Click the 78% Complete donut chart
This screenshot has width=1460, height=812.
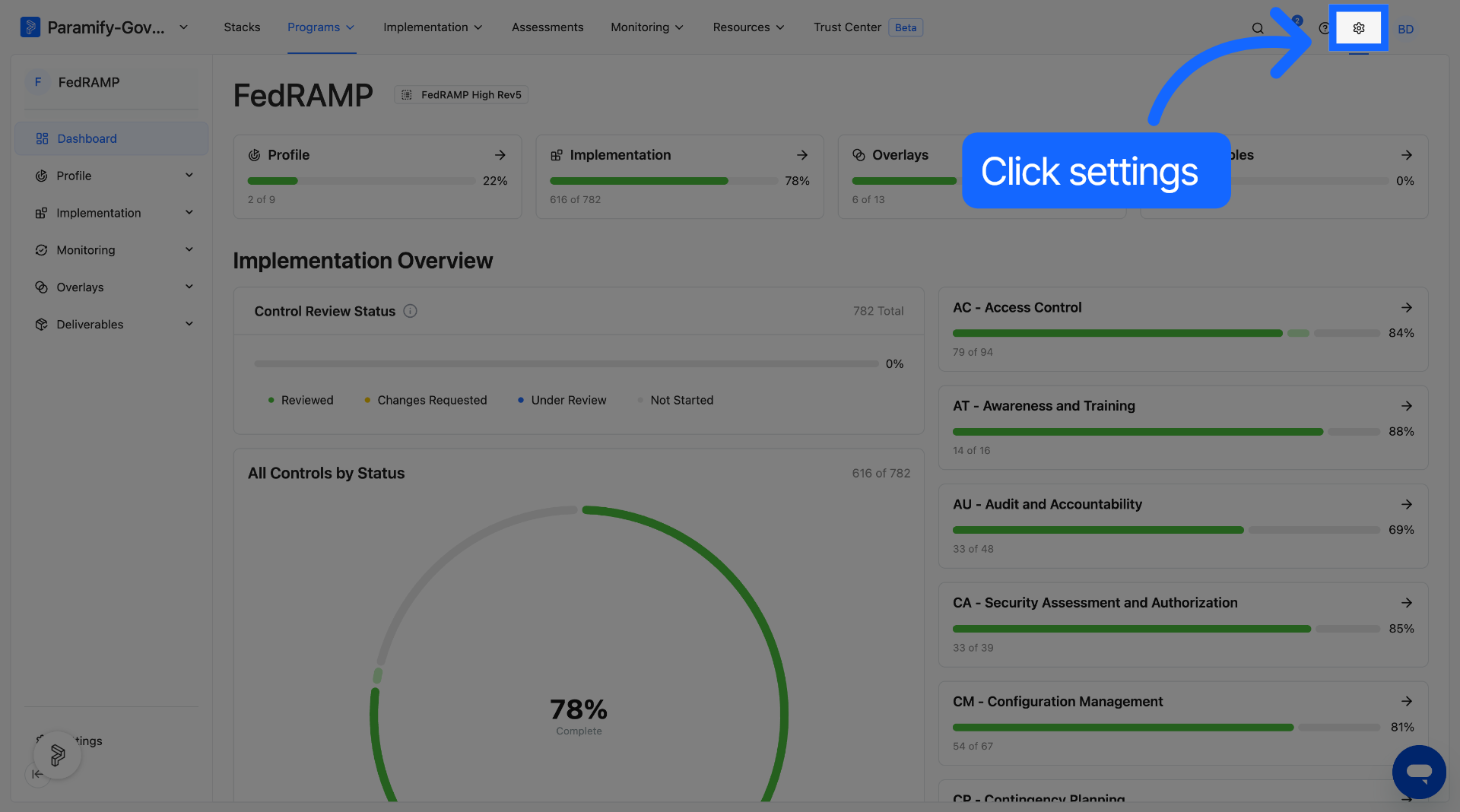579,715
